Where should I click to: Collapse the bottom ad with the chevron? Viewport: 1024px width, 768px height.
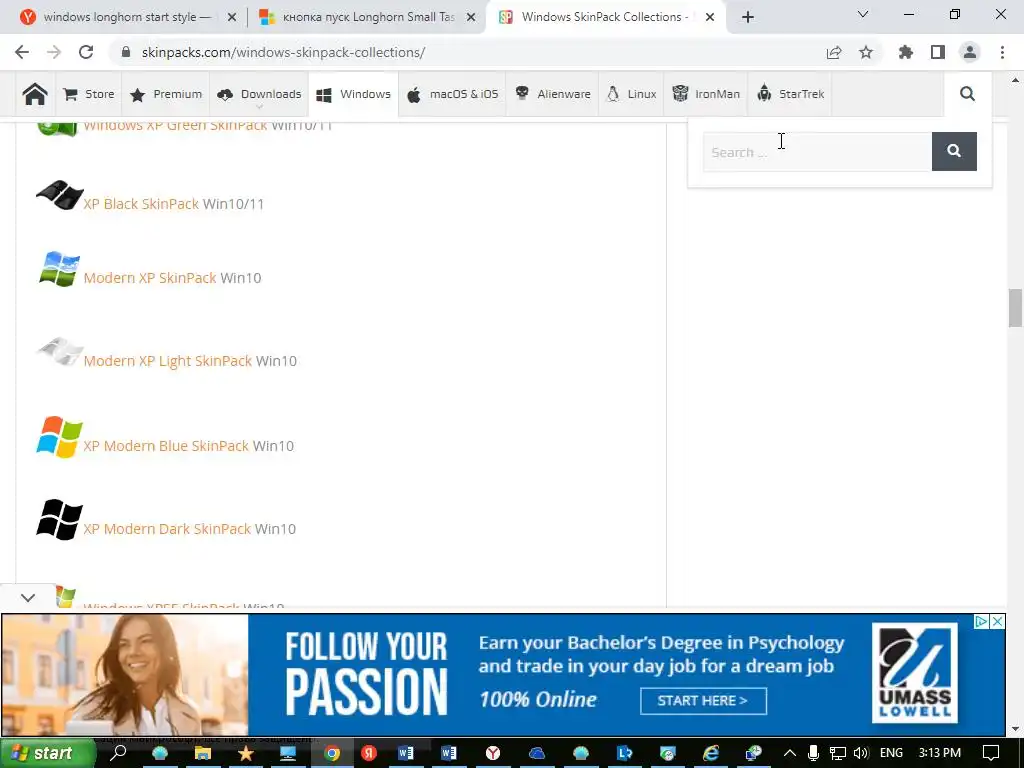click(28, 598)
